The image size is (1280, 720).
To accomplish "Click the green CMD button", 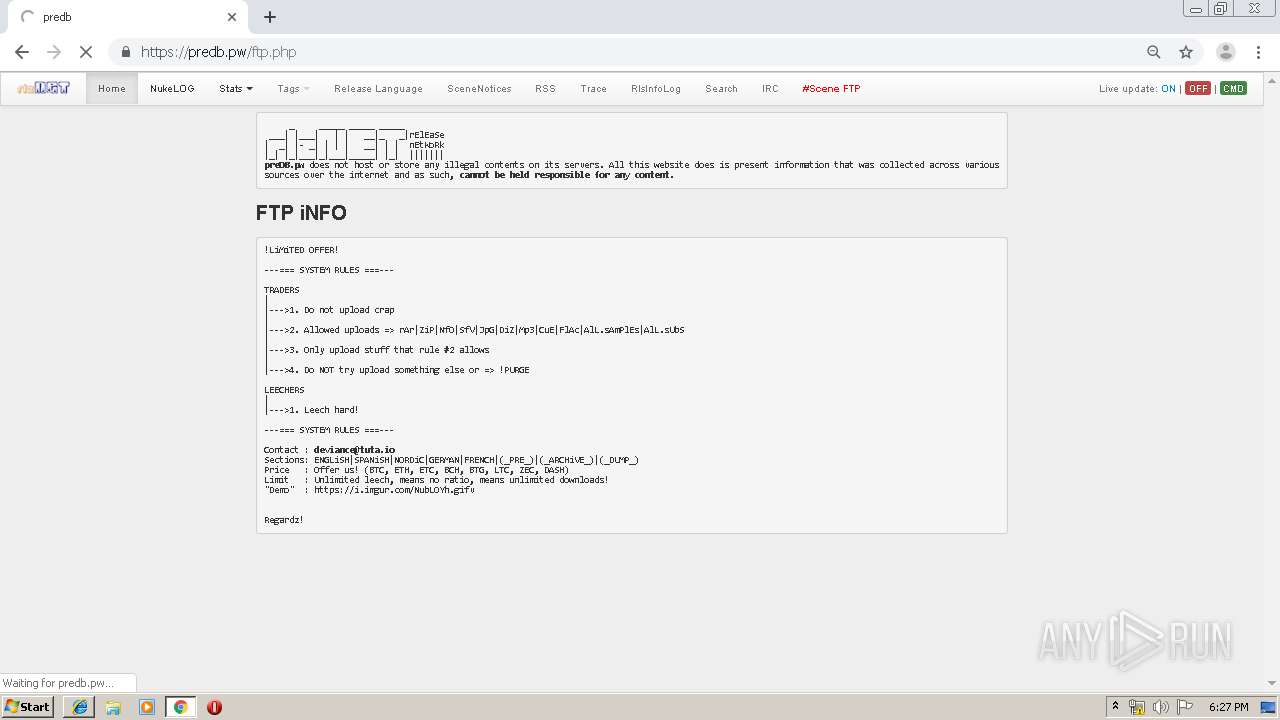I will click(x=1233, y=88).
